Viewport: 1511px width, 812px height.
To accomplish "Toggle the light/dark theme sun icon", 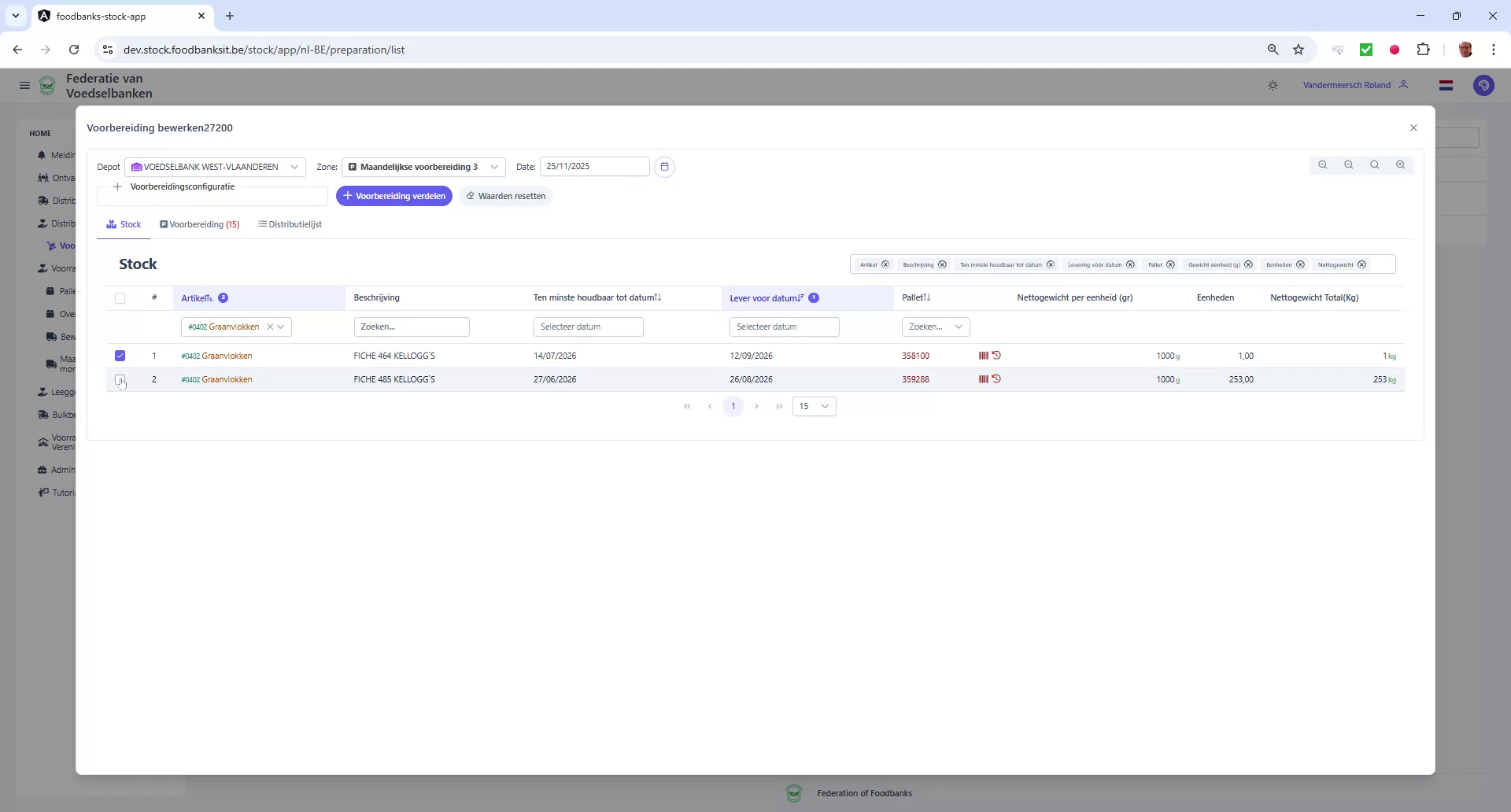I will 1273,85.
